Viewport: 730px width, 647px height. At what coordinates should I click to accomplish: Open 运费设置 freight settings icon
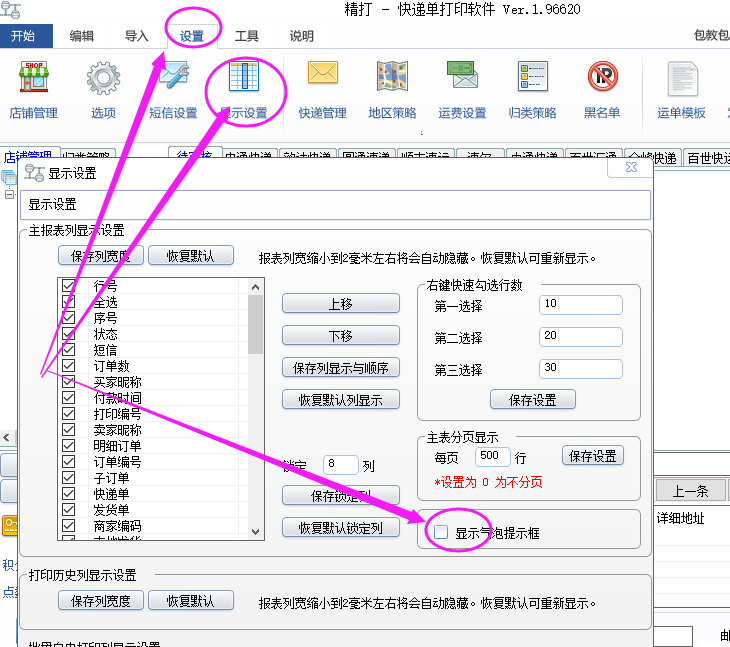(462, 78)
